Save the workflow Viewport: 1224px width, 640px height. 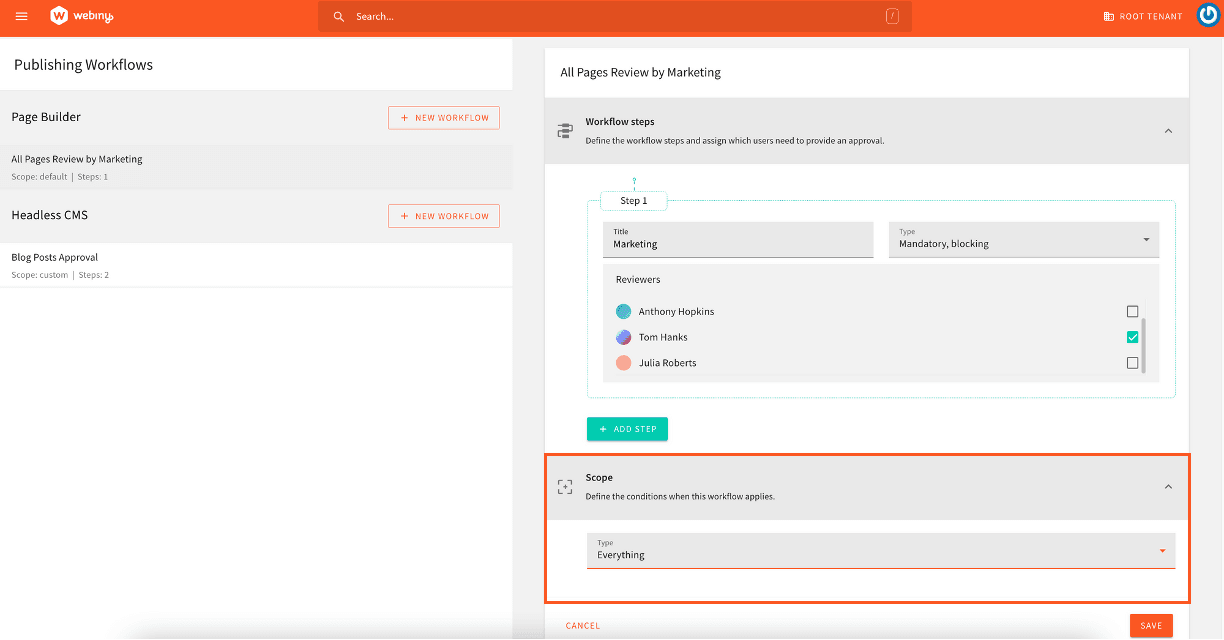coord(1151,626)
